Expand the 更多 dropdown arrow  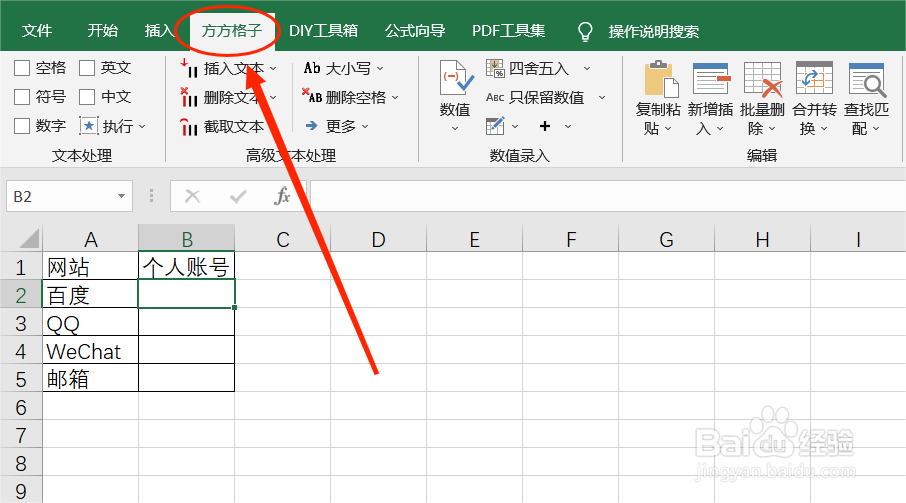(365, 126)
